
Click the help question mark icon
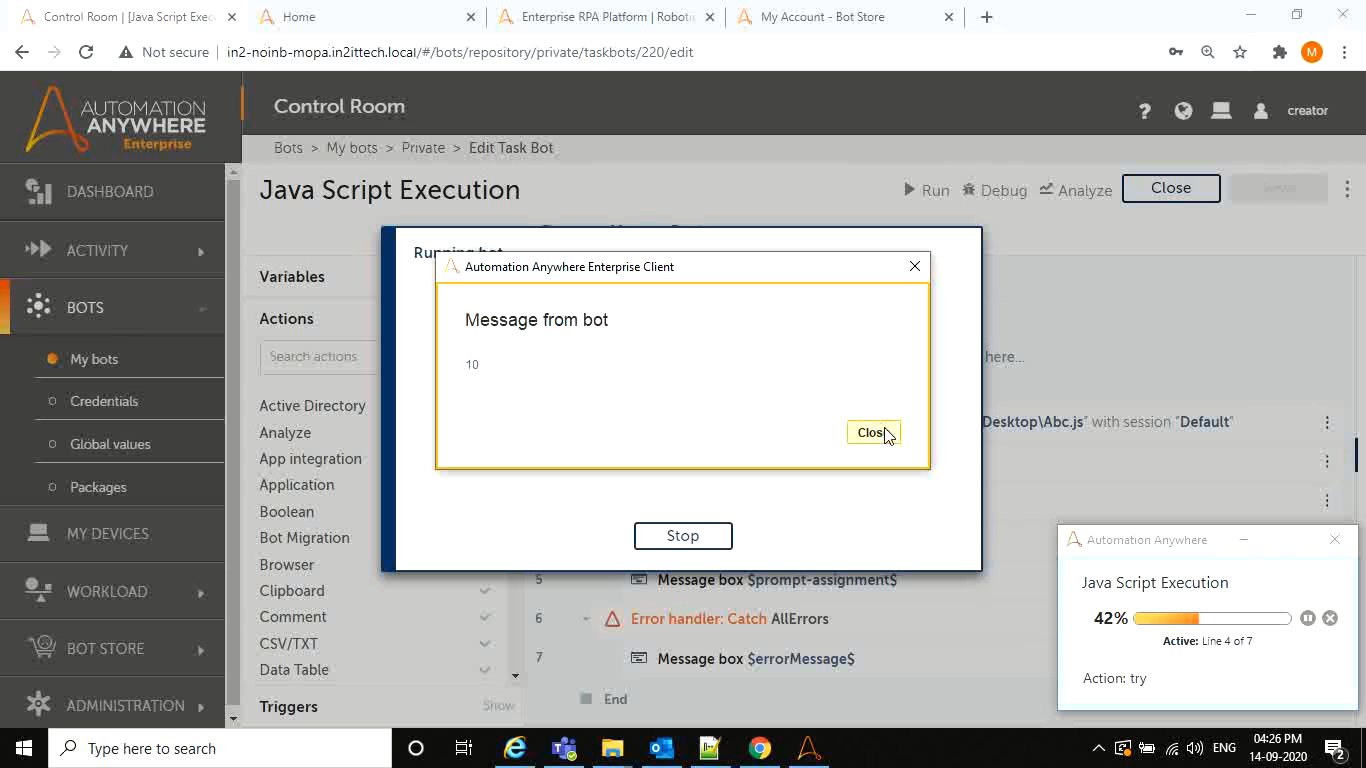(x=1144, y=111)
